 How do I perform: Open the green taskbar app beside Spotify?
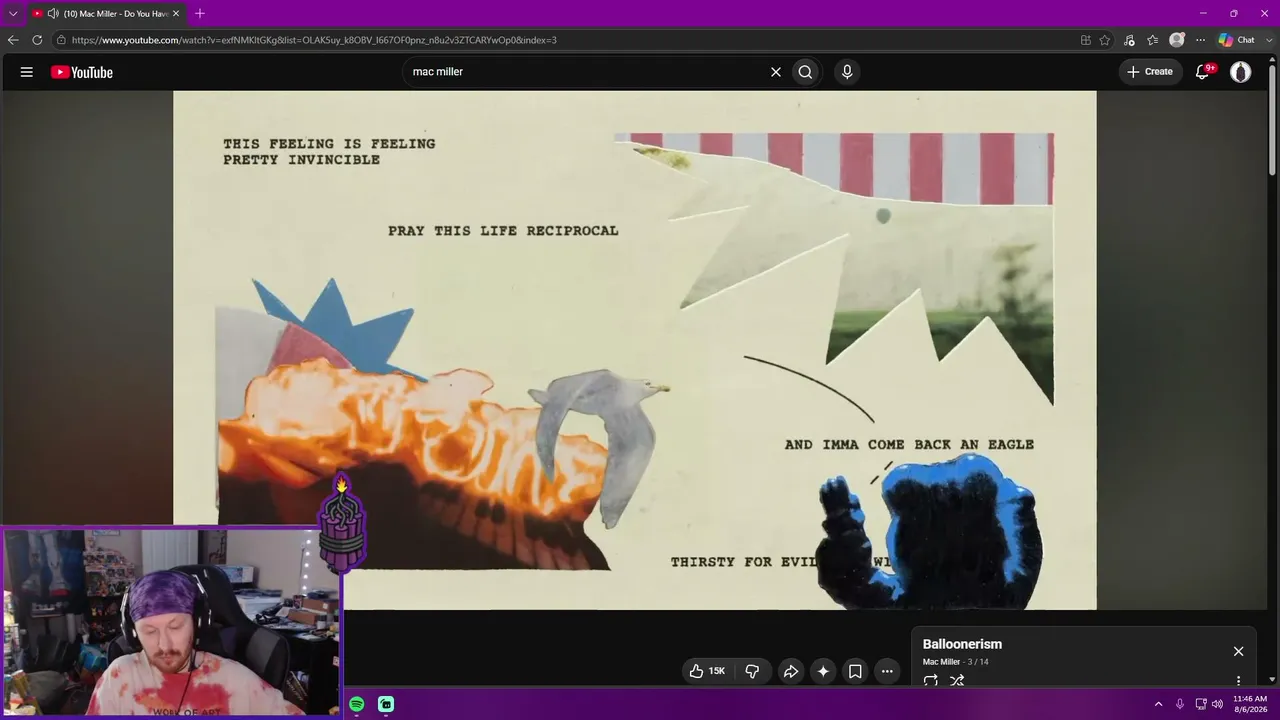coord(386,704)
